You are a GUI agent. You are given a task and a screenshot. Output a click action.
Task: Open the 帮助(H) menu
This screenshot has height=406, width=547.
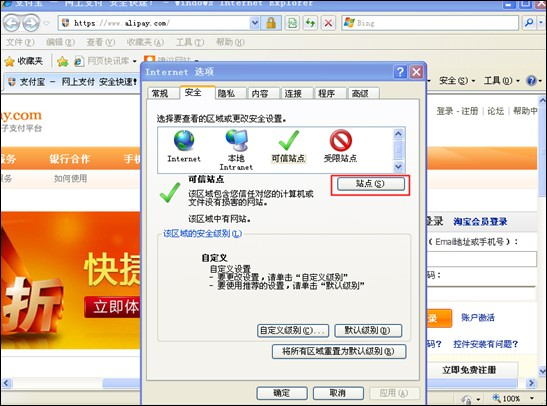(x=230, y=42)
